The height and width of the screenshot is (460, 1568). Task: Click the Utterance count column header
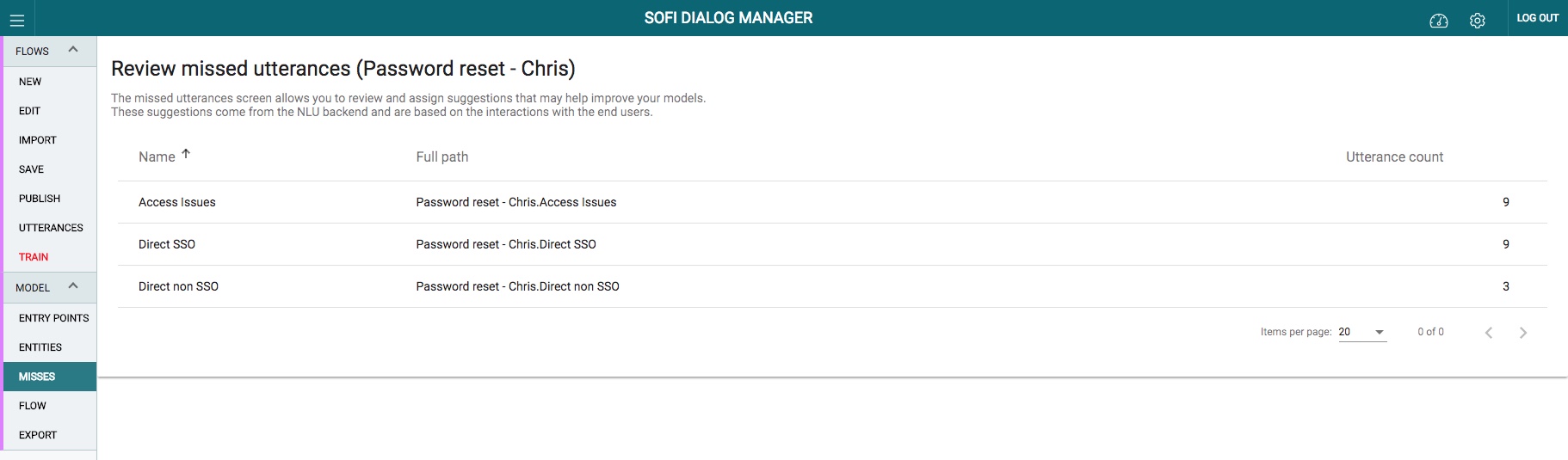(1394, 156)
